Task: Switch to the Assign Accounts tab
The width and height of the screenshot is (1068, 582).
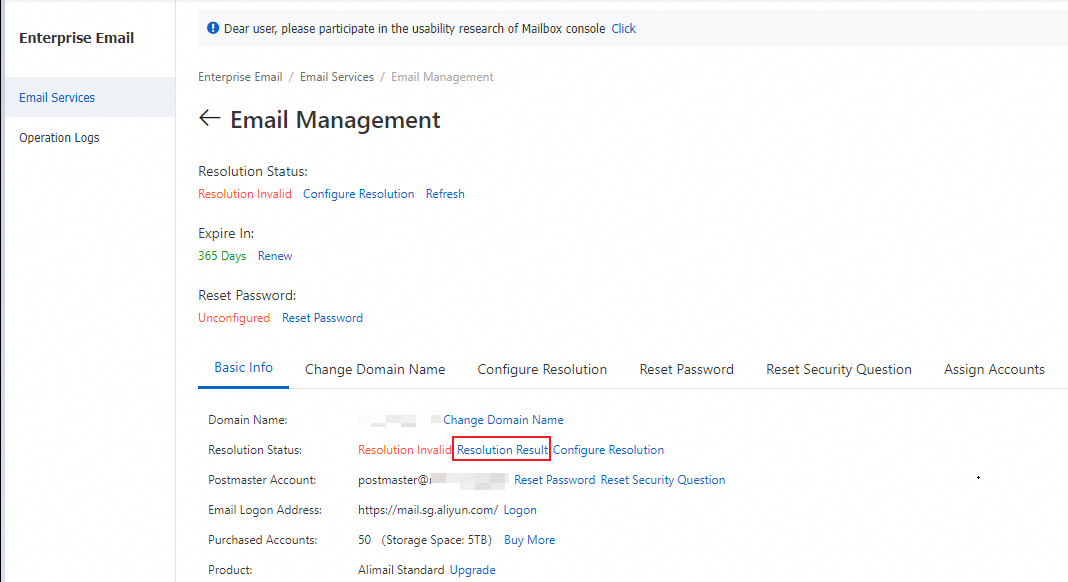Action: coord(994,369)
